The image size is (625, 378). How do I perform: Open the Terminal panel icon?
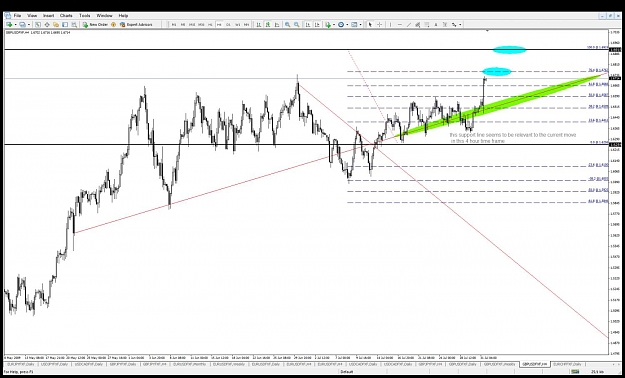click(x=65, y=25)
